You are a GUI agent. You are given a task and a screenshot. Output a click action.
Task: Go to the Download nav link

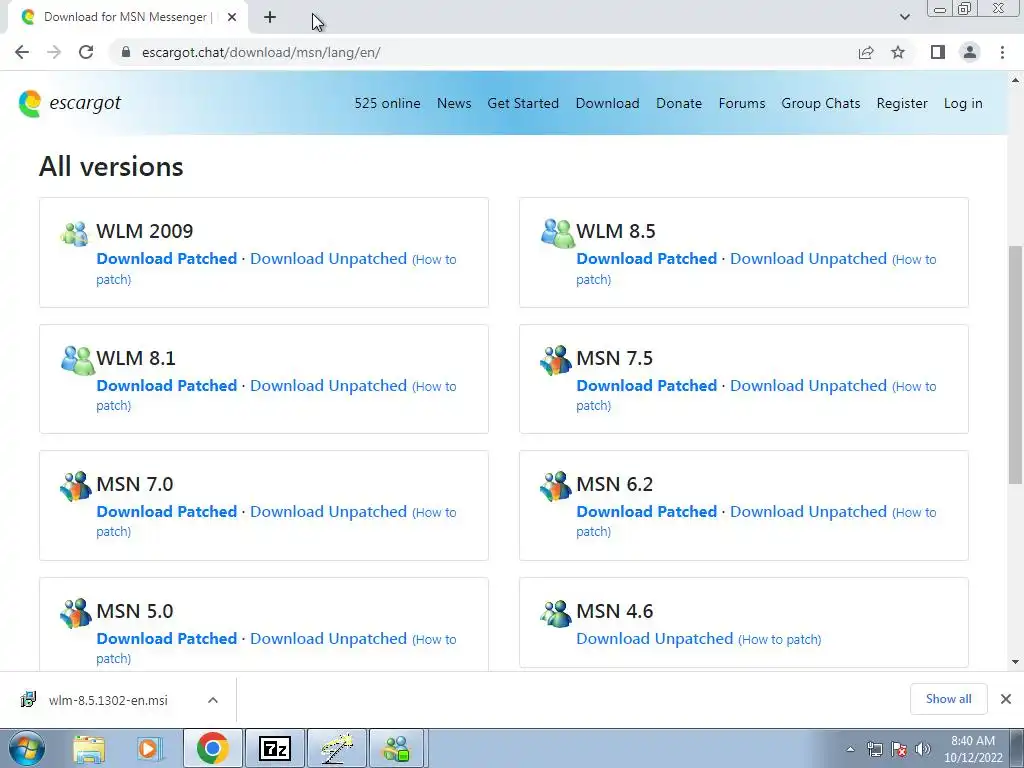(607, 103)
